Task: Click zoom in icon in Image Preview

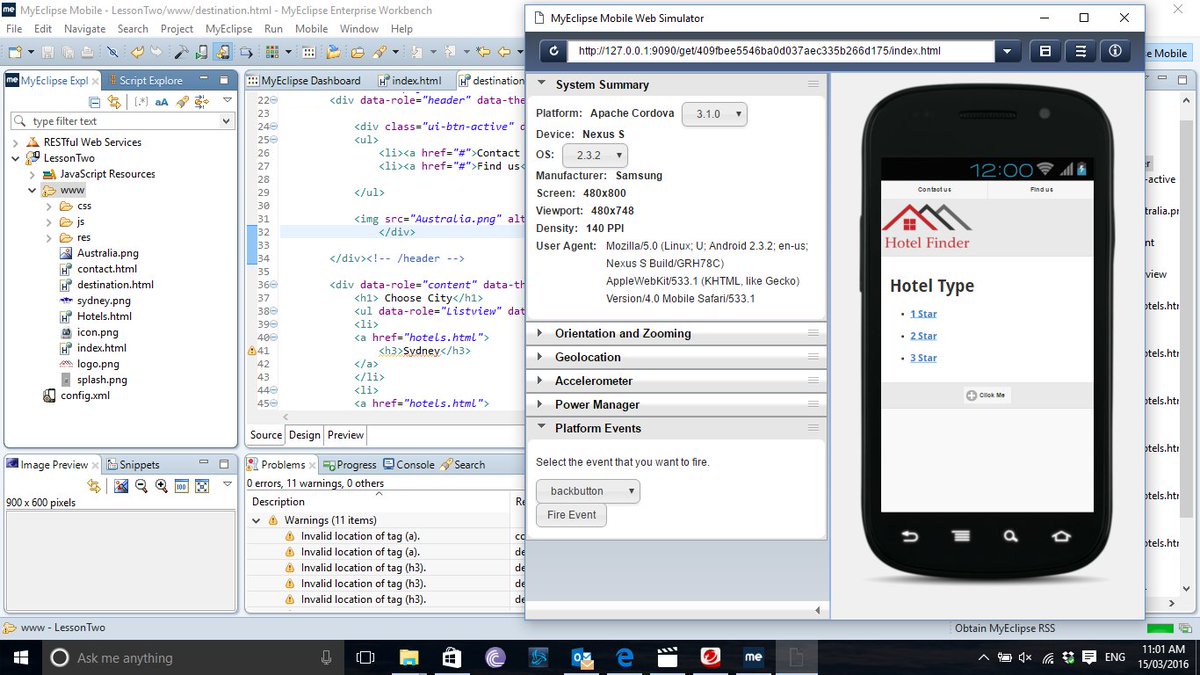Action: tap(160, 485)
